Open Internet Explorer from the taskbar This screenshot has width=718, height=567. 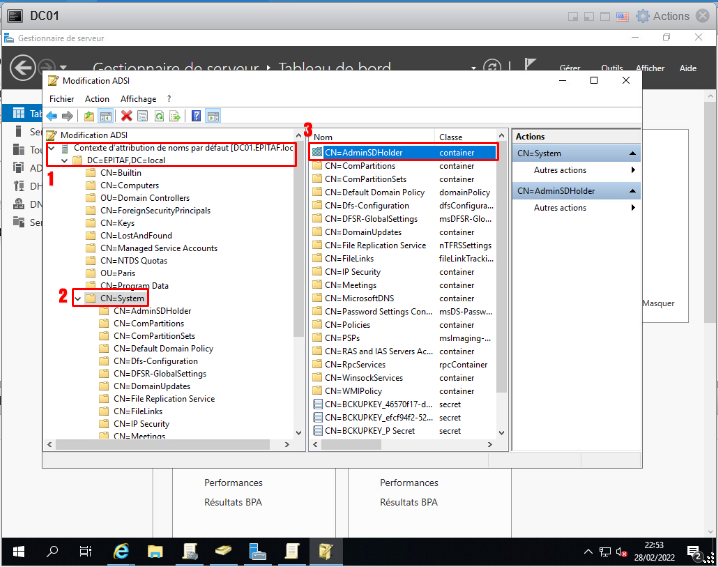121,551
